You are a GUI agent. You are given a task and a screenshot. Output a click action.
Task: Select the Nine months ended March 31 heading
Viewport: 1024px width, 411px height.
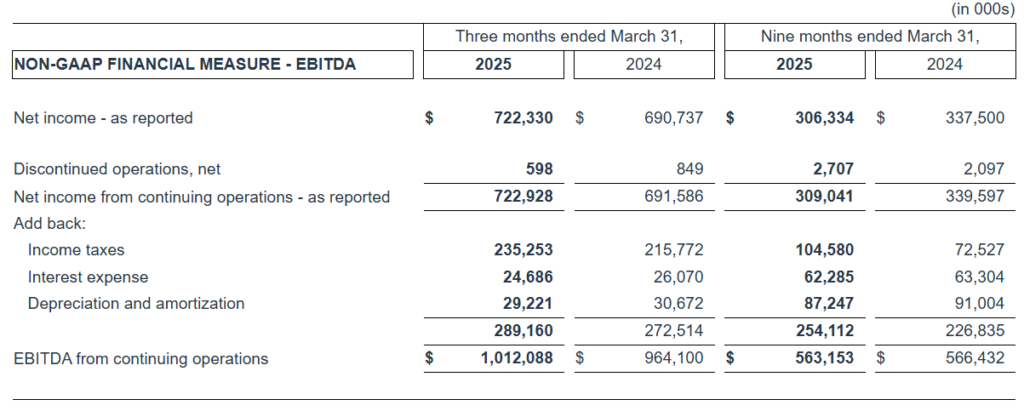869,37
